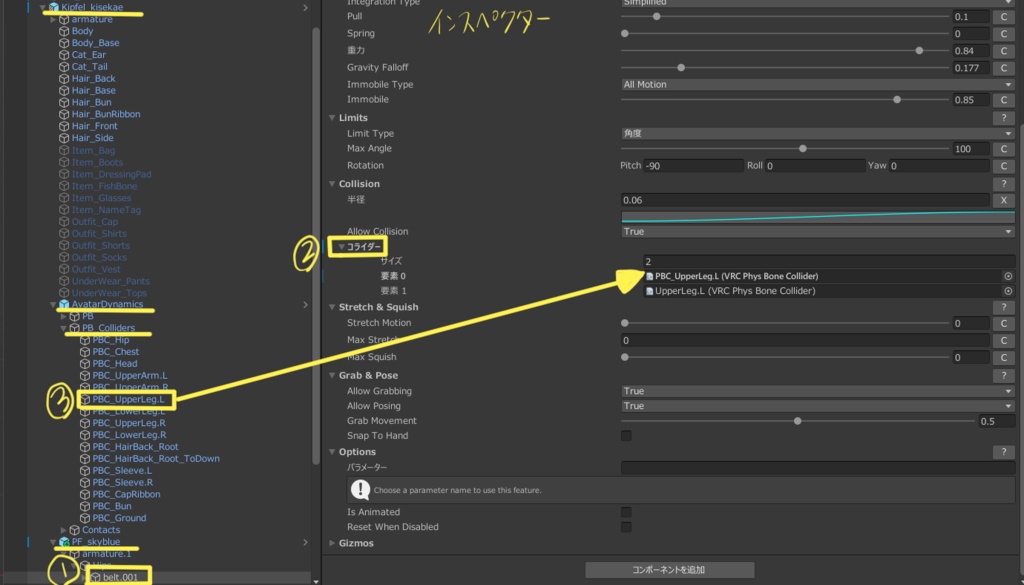The image size is (1024, 585).
Task: Click the cube icon beside Cat_Ear
Action: click(x=64, y=55)
